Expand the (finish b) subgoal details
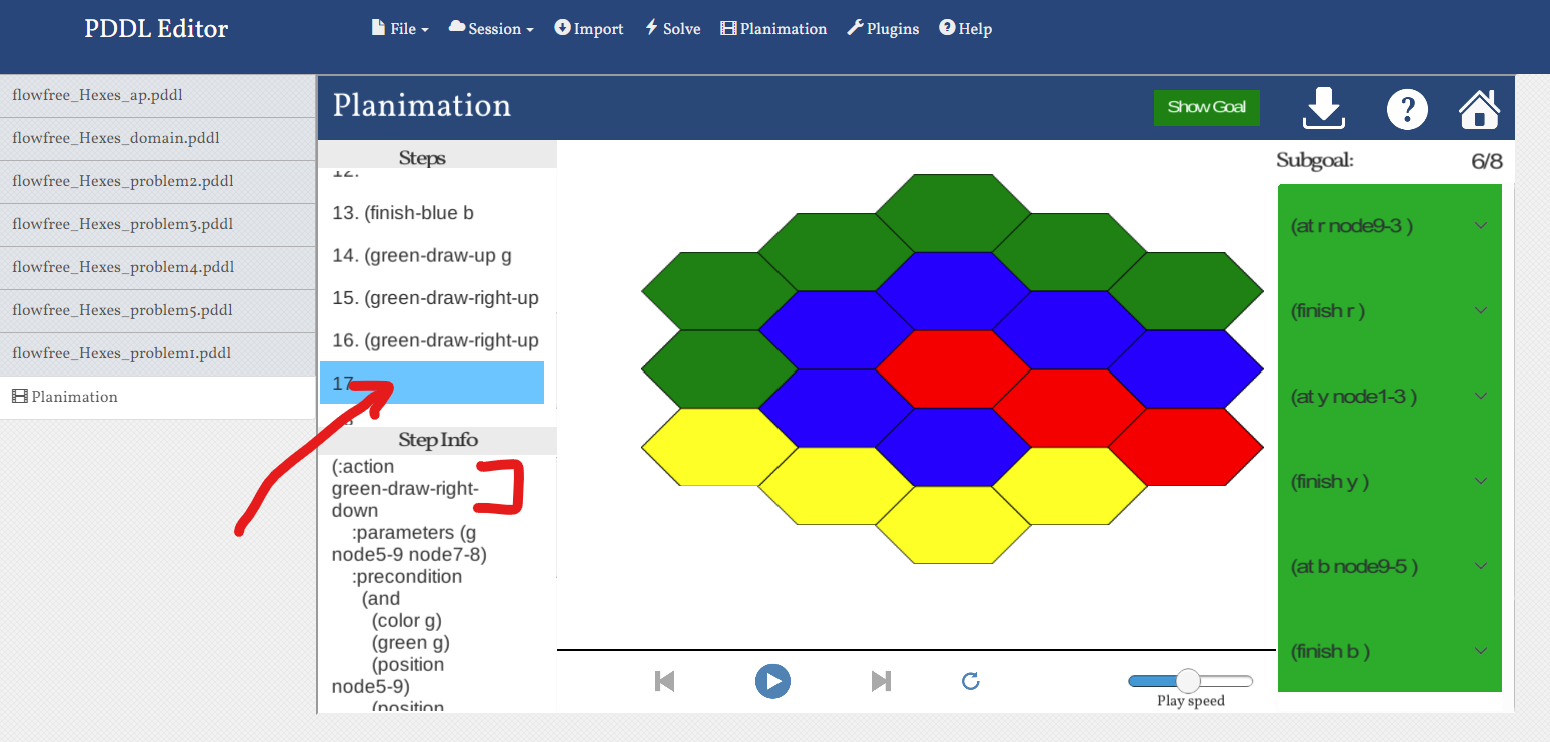Image resolution: width=1550 pixels, height=742 pixels. 1480,651
